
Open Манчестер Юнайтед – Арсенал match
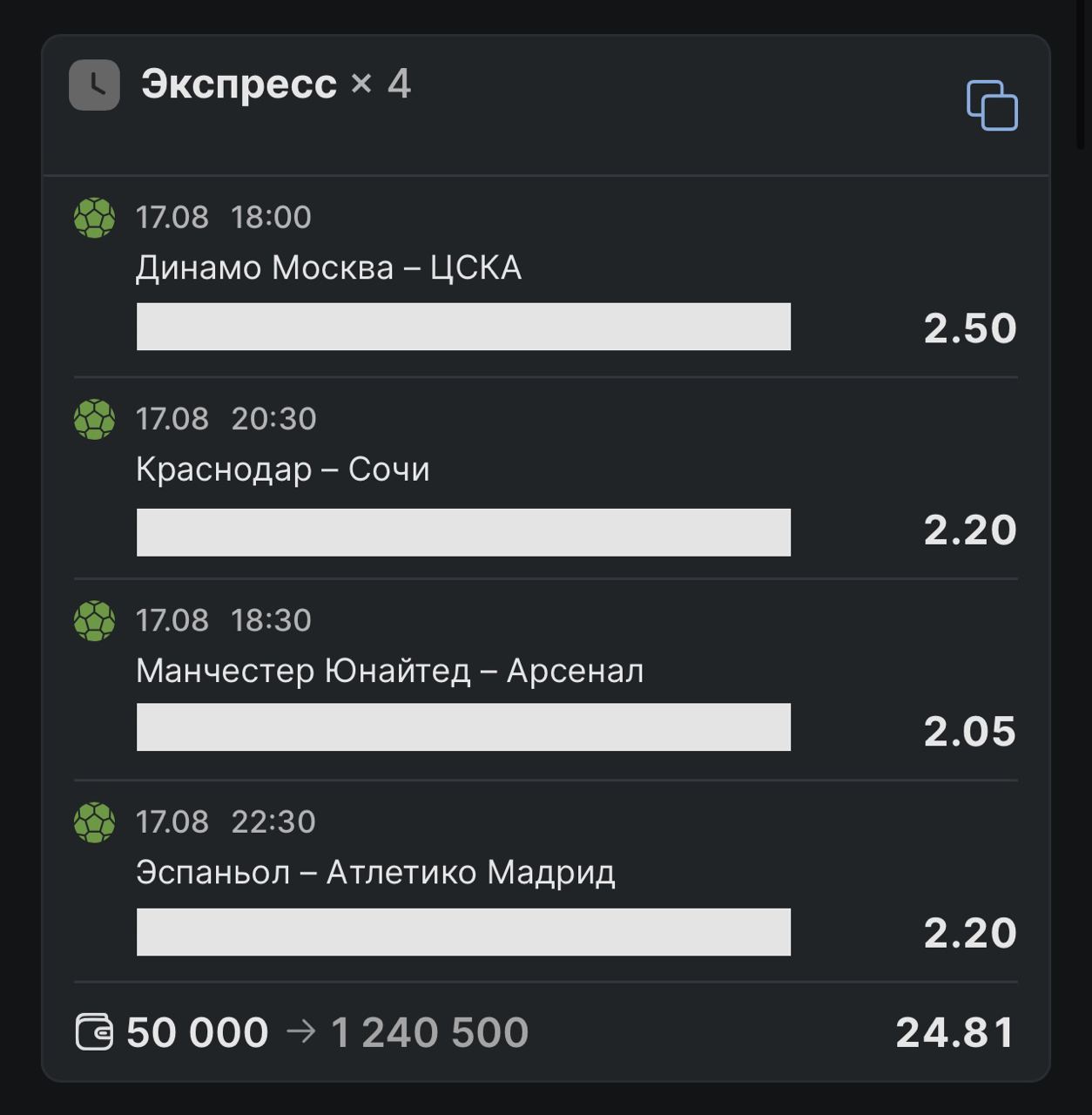point(389,671)
